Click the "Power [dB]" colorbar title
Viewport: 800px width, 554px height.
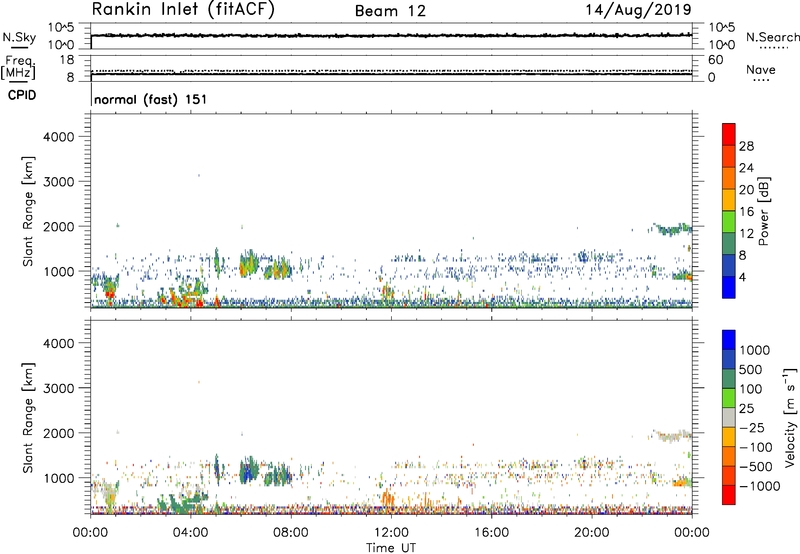tap(764, 211)
